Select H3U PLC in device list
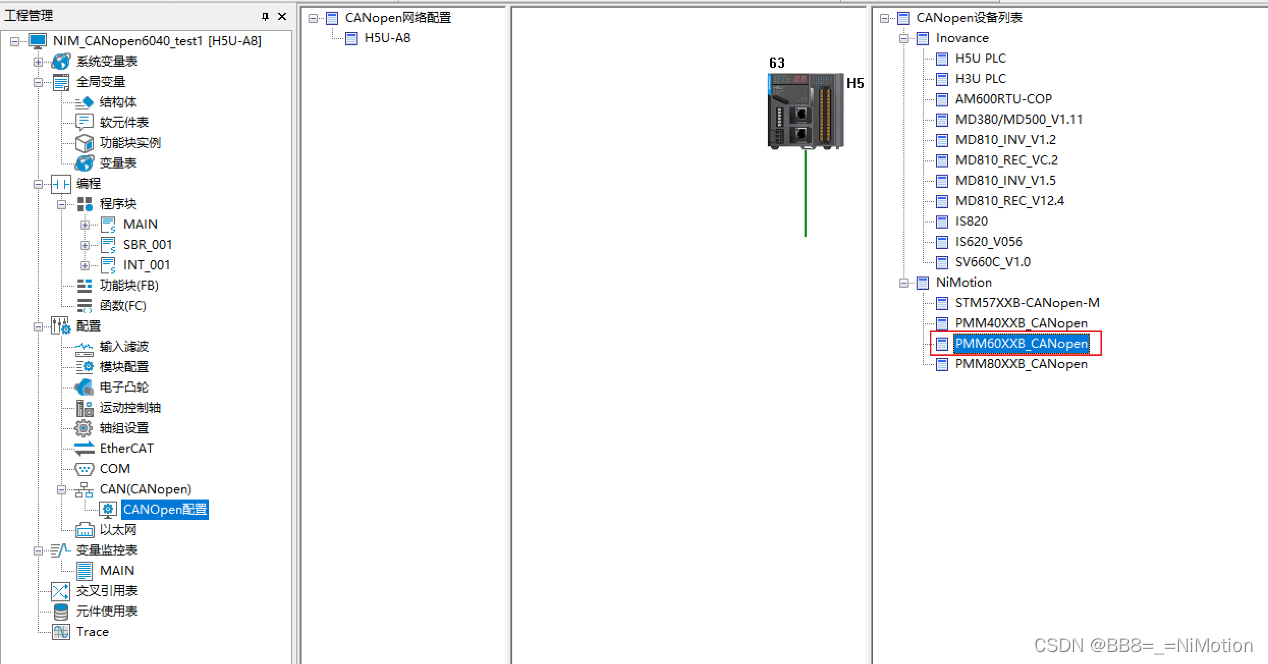Image resolution: width=1268 pixels, height=664 pixels. click(980, 79)
